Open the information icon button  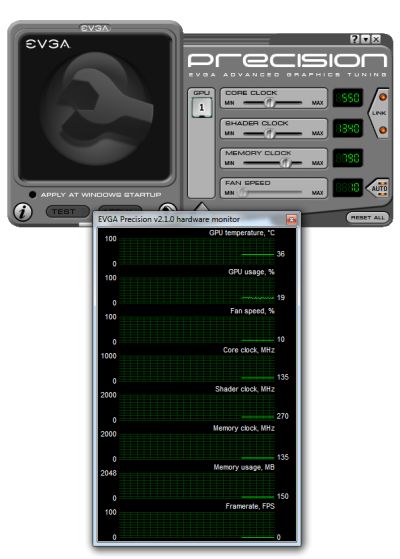[23, 212]
